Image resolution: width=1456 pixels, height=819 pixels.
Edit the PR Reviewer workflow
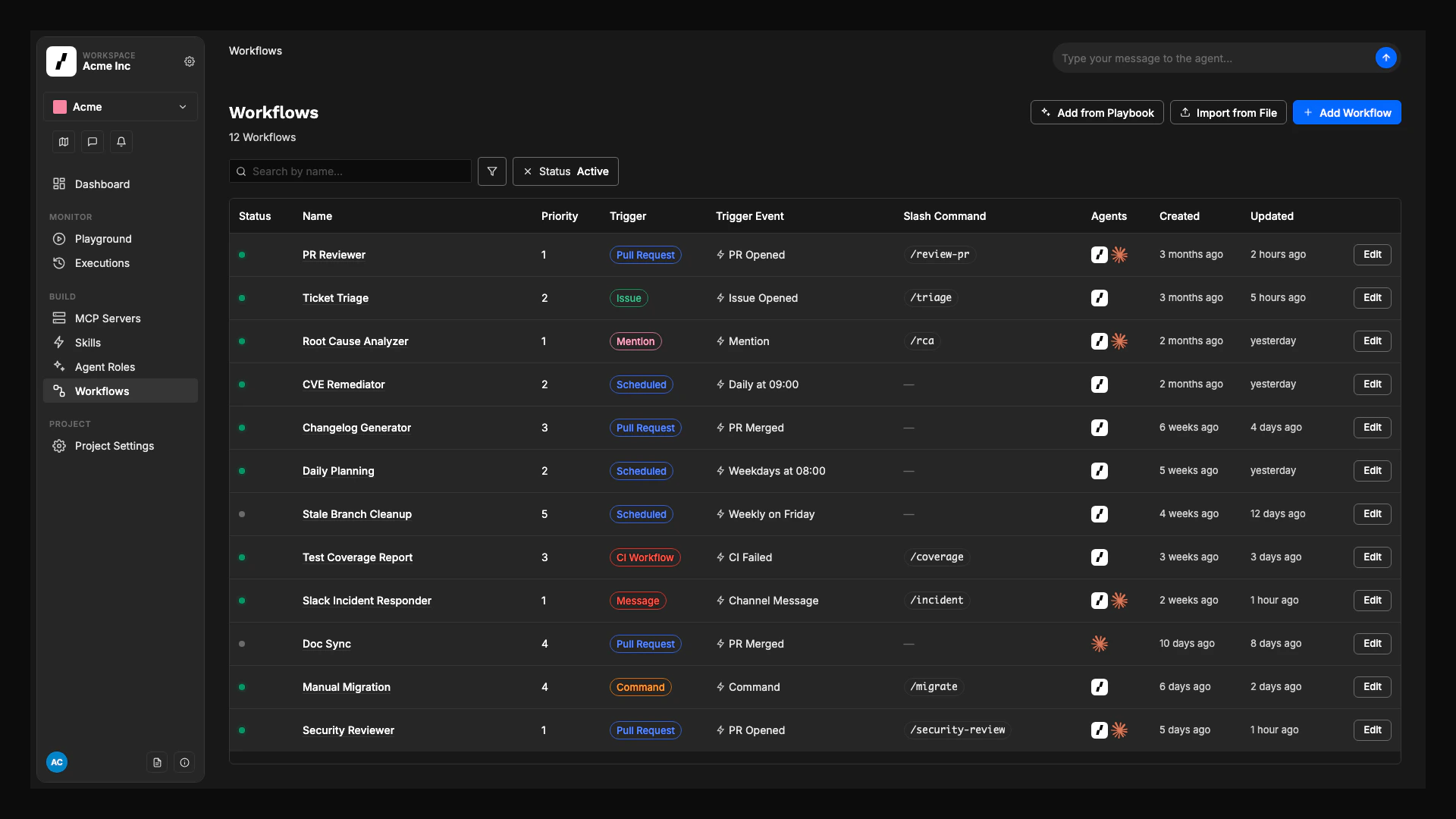[1372, 255]
